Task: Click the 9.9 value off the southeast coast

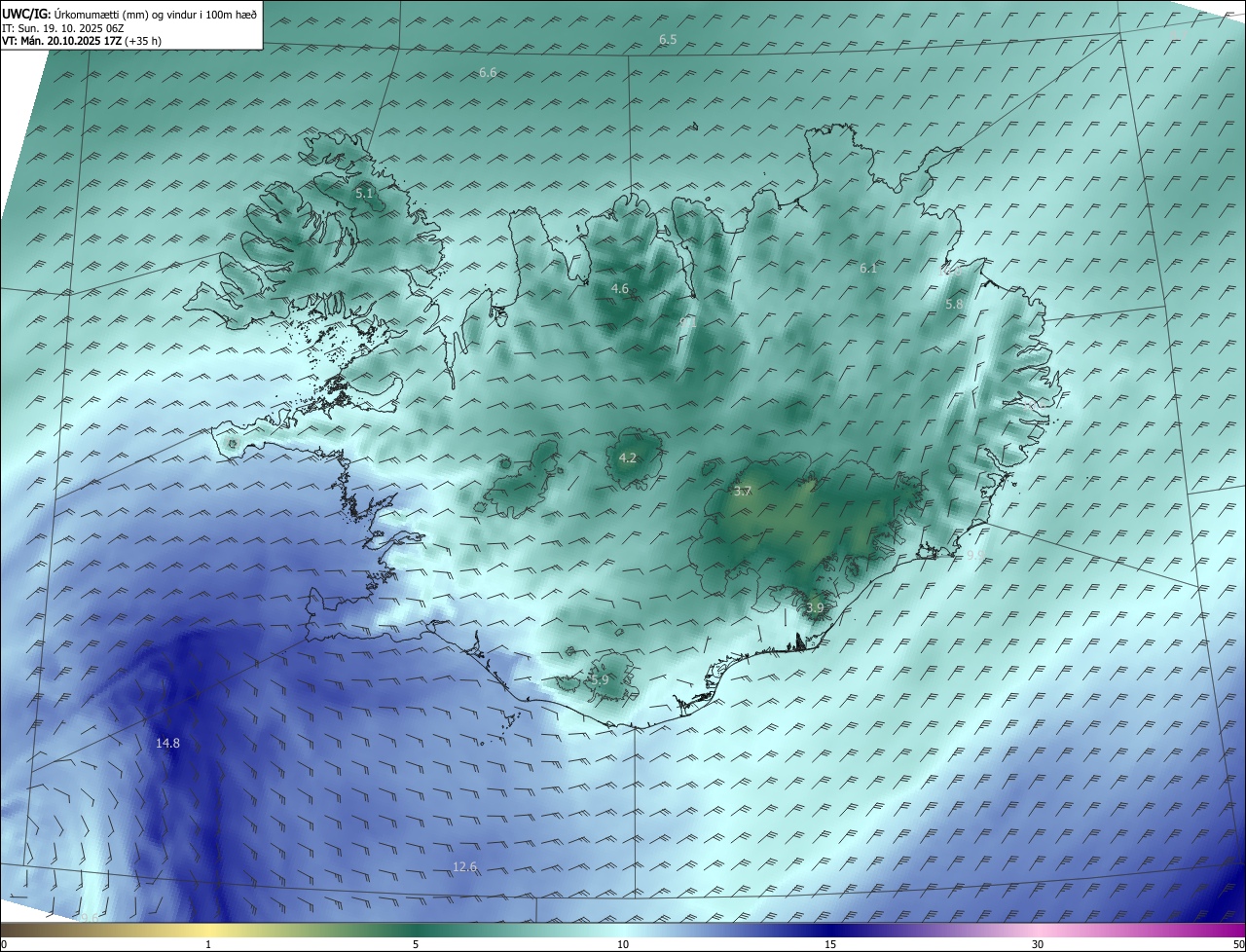Action: point(975,555)
